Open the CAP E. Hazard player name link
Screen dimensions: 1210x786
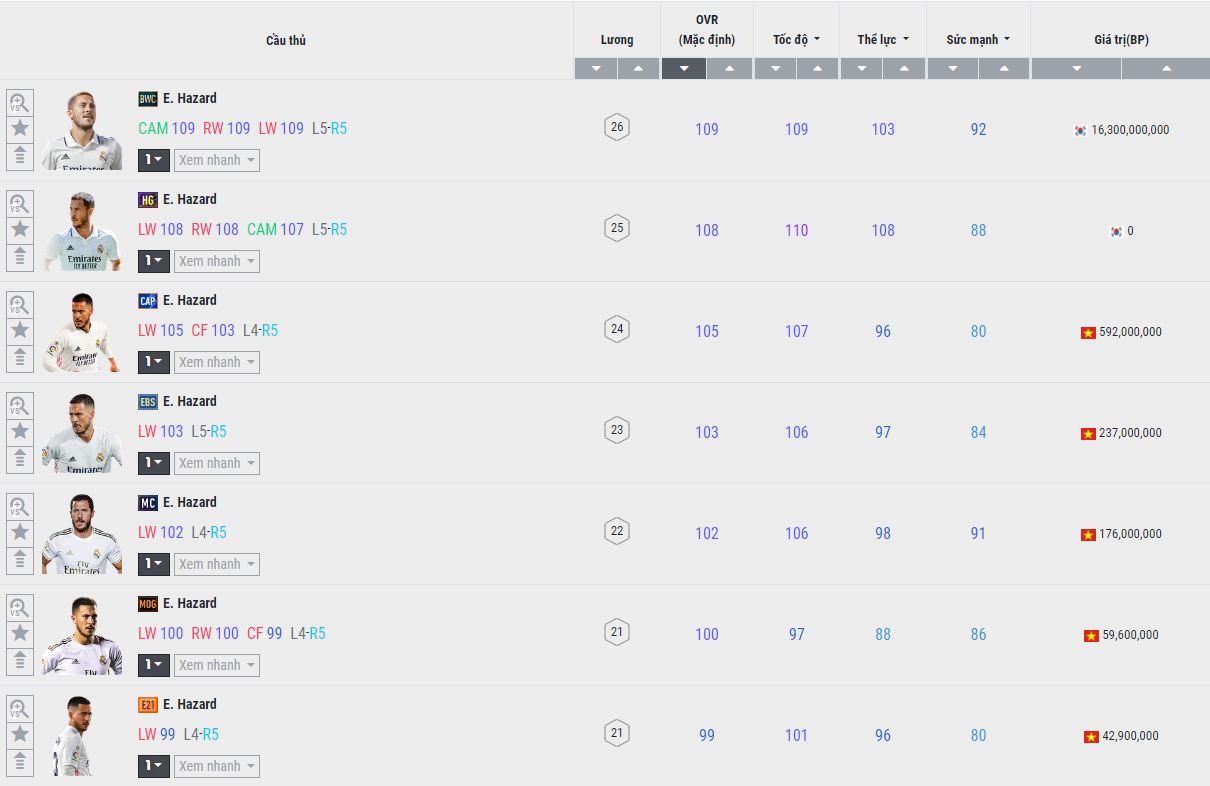pos(190,300)
